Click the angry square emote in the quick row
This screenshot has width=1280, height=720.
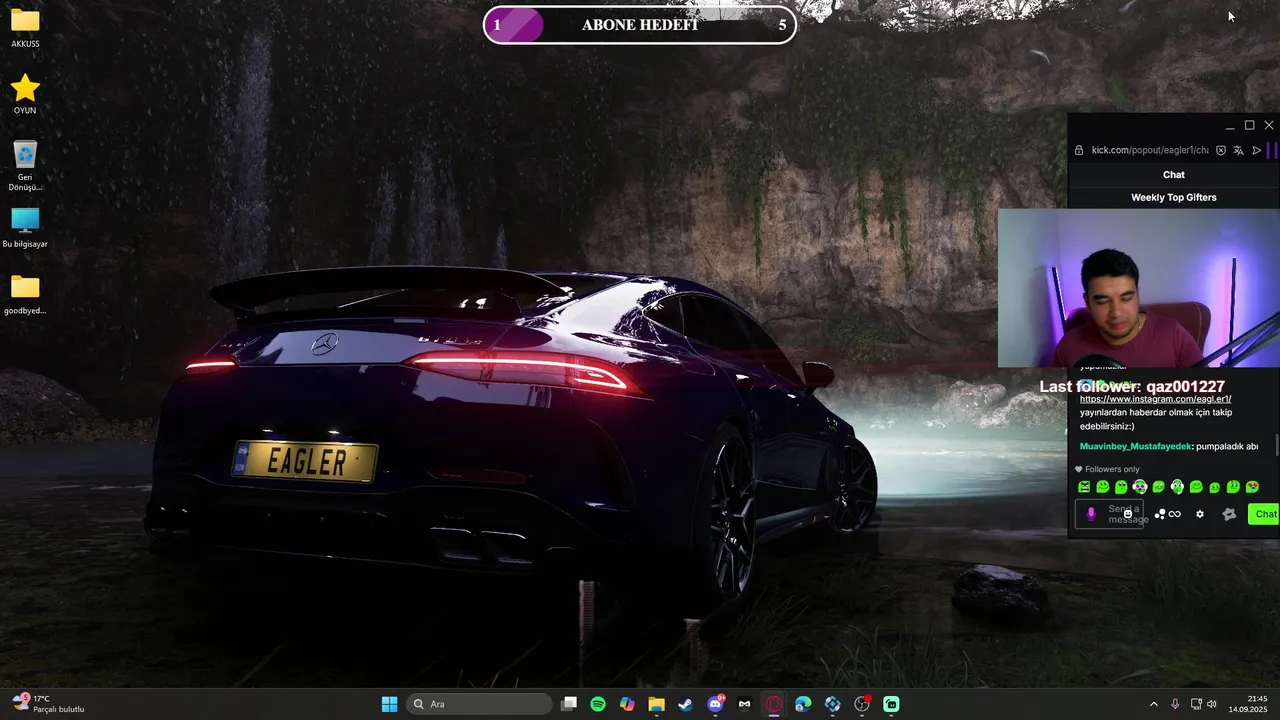[1084, 487]
